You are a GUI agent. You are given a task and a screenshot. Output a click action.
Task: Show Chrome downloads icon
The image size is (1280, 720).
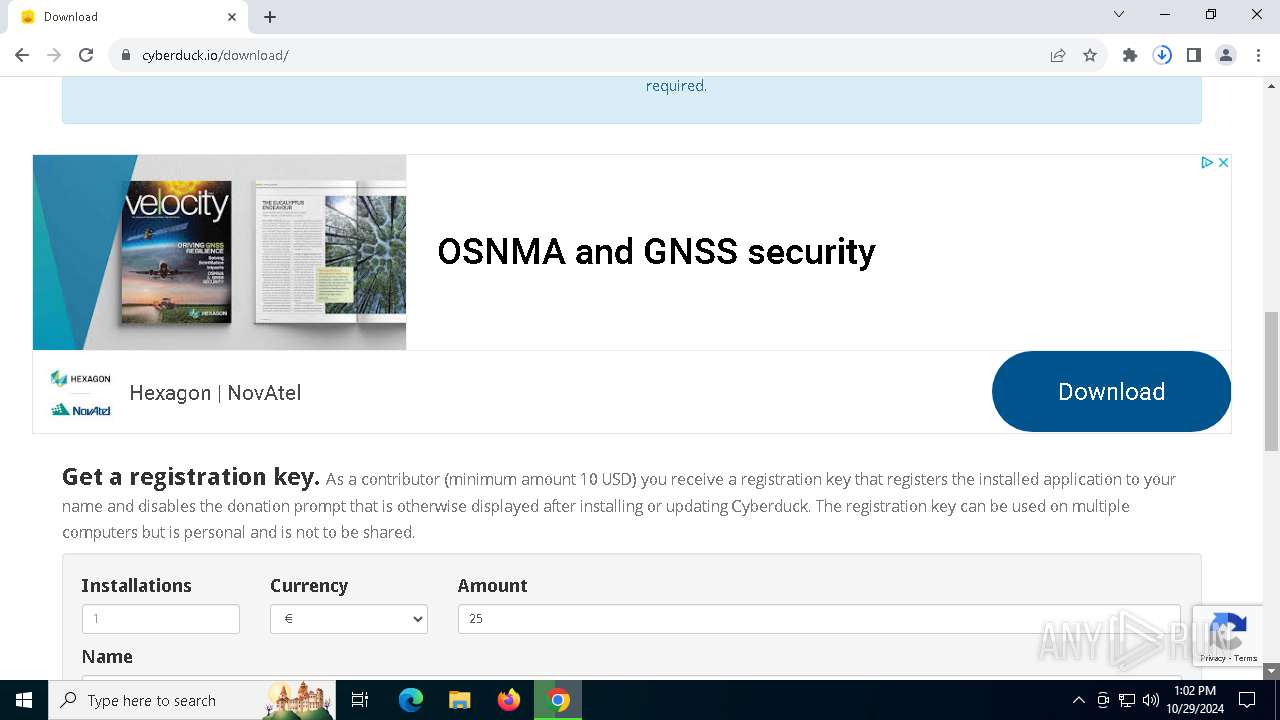(1162, 55)
